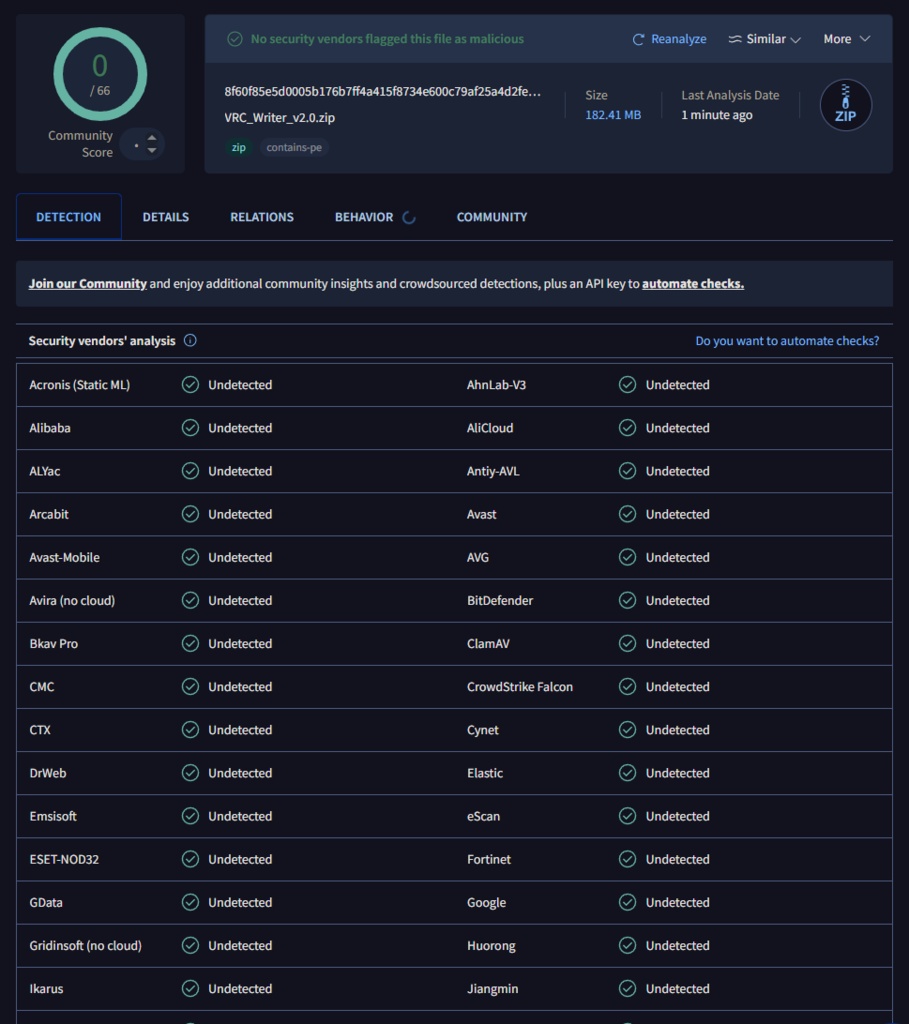Click the Reanalyze refresh icon

coord(638,39)
